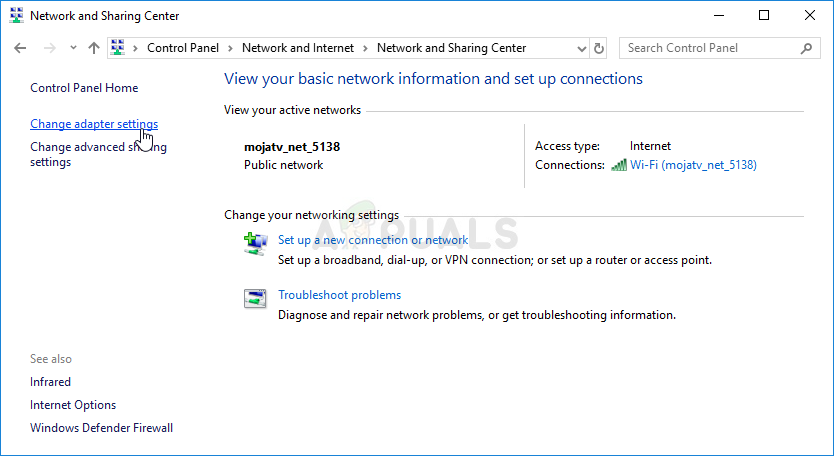Image resolution: width=834 pixels, height=456 pixels.
Task: Open Internet Options link
Action: (x=73, y=405)
